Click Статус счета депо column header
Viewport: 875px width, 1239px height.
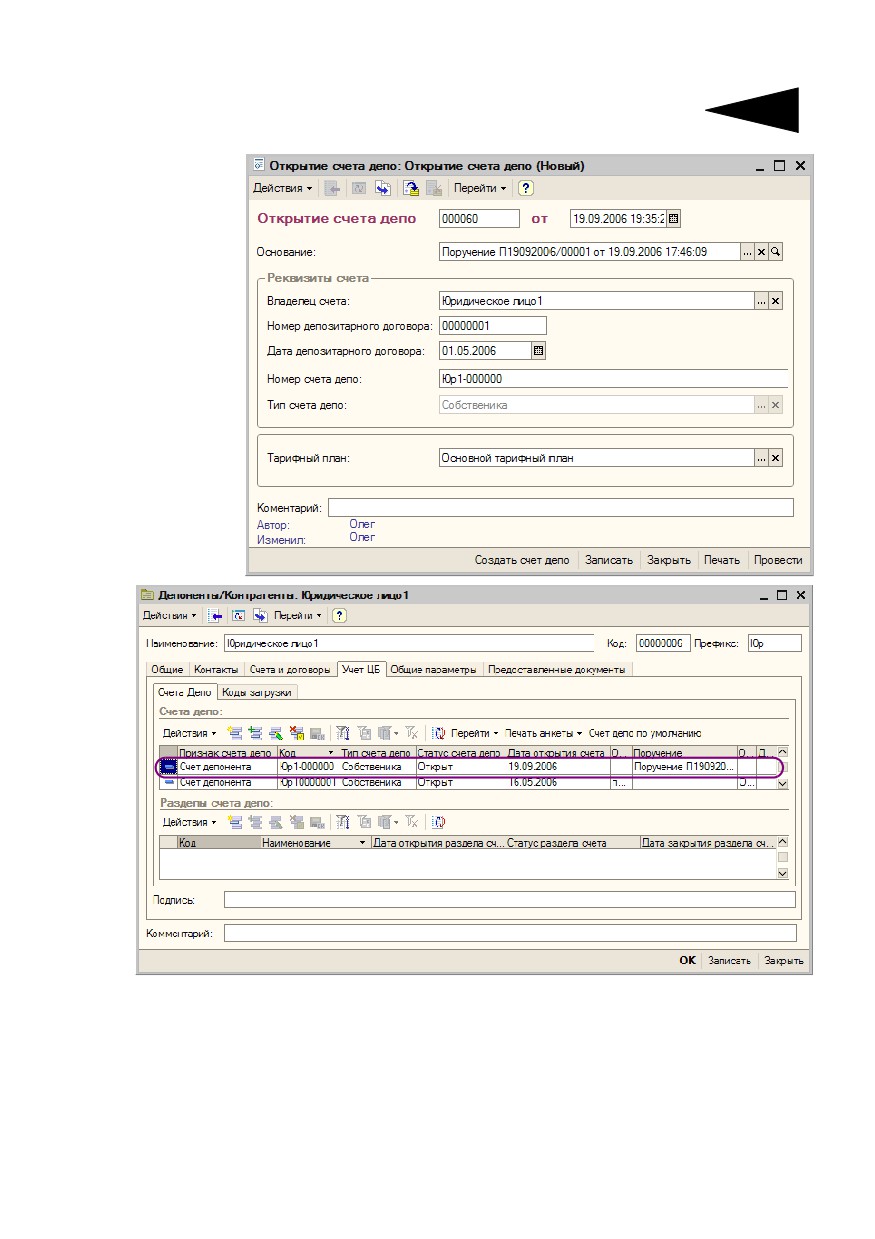(460, 752)
